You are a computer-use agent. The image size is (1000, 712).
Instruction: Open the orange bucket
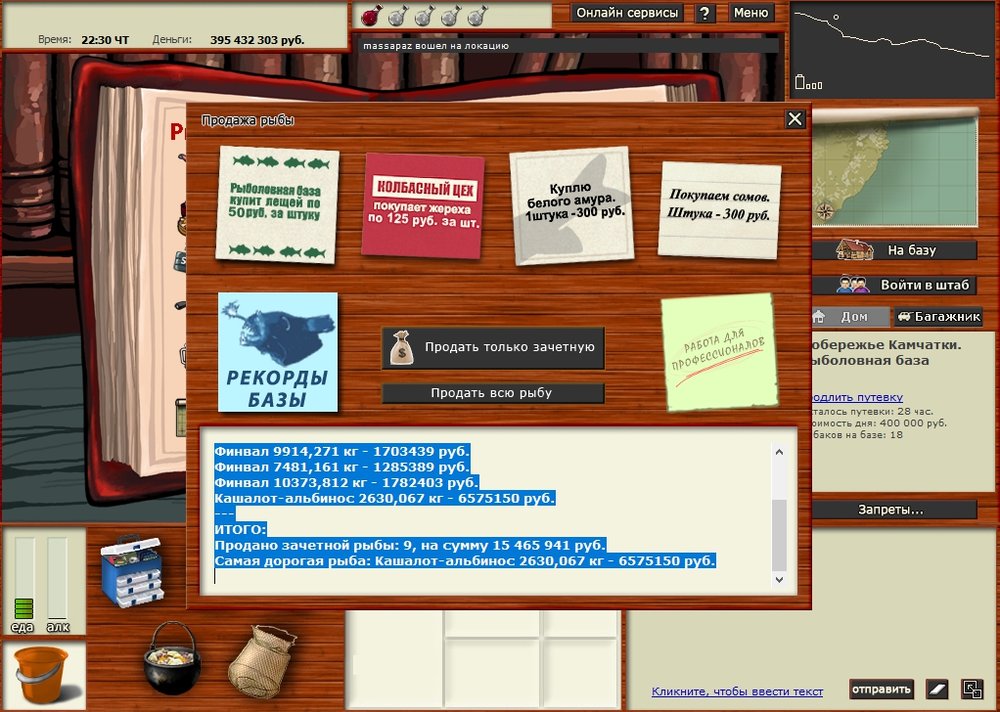[42, 675]
